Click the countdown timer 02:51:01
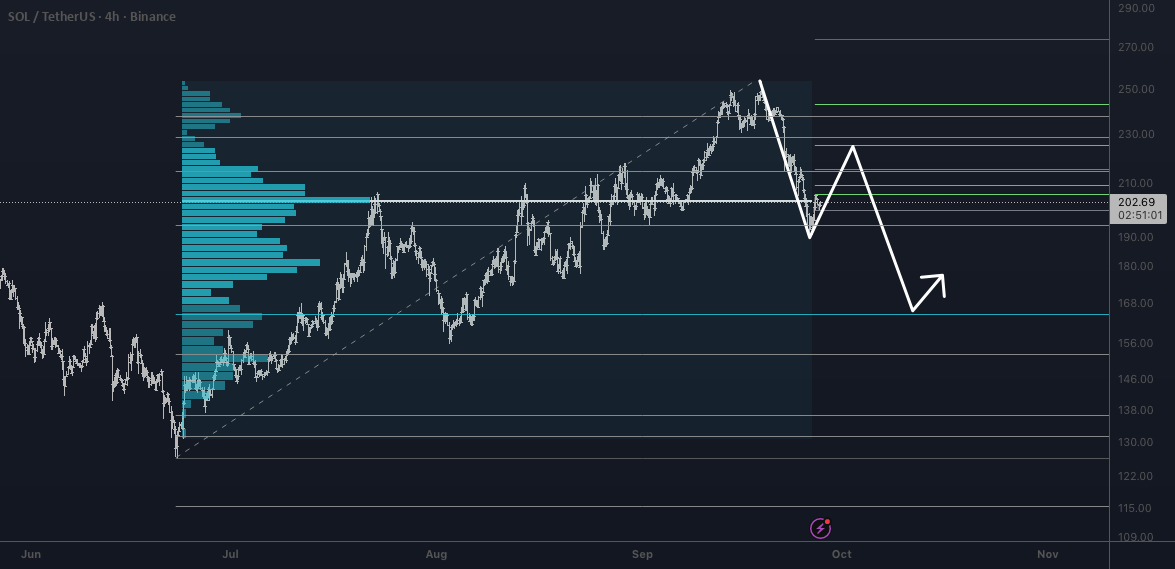1175x569 pixels. 1139,216
